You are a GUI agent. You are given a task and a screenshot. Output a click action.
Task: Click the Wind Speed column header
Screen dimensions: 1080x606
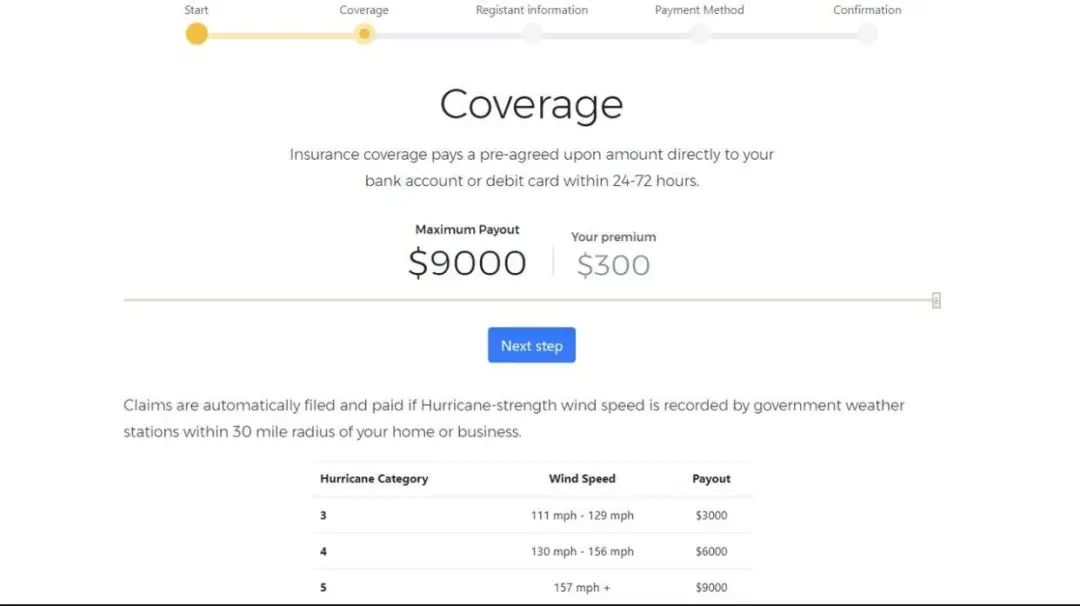click(582, 479)
